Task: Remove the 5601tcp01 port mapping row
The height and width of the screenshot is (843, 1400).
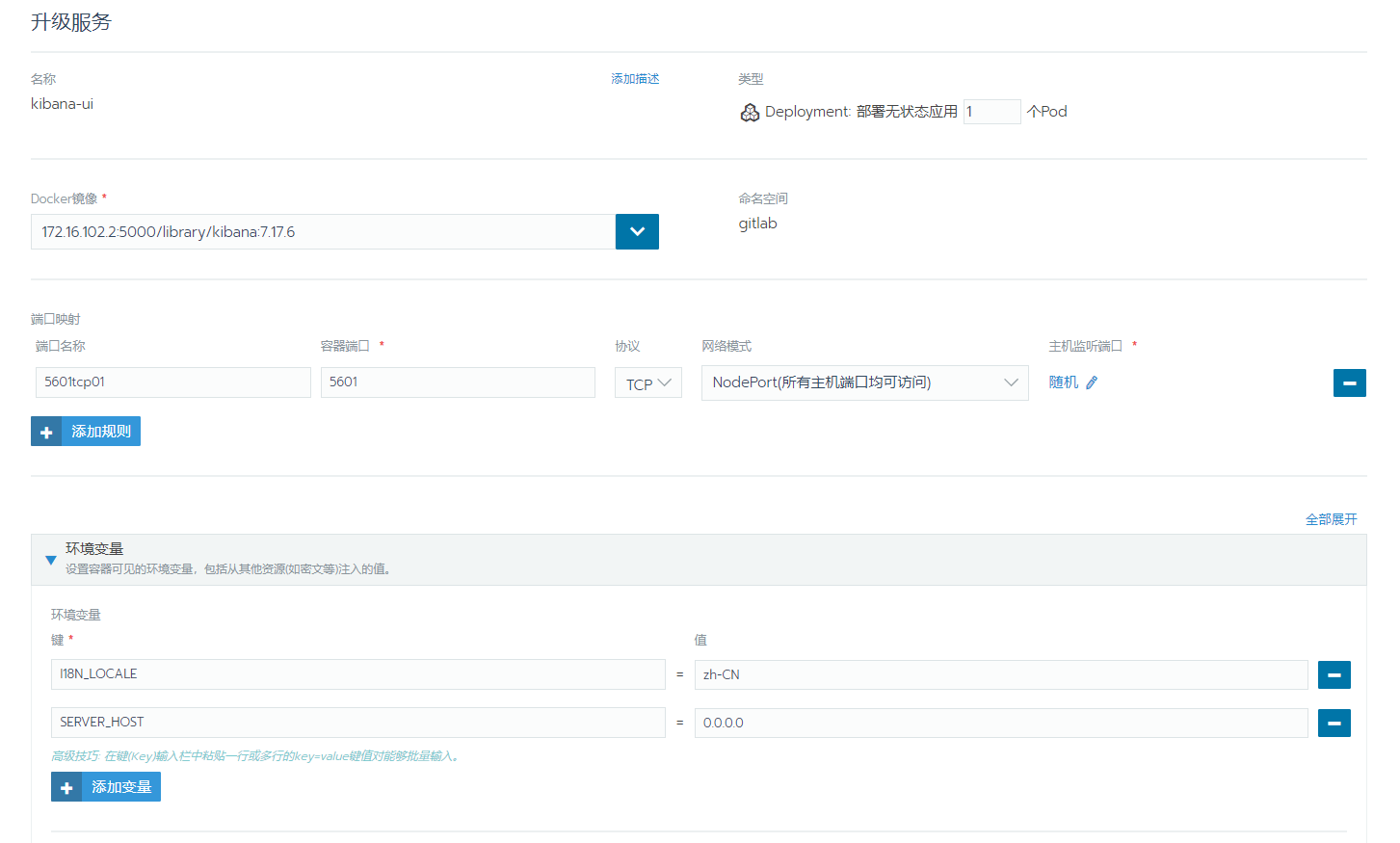Action: 1349,382
